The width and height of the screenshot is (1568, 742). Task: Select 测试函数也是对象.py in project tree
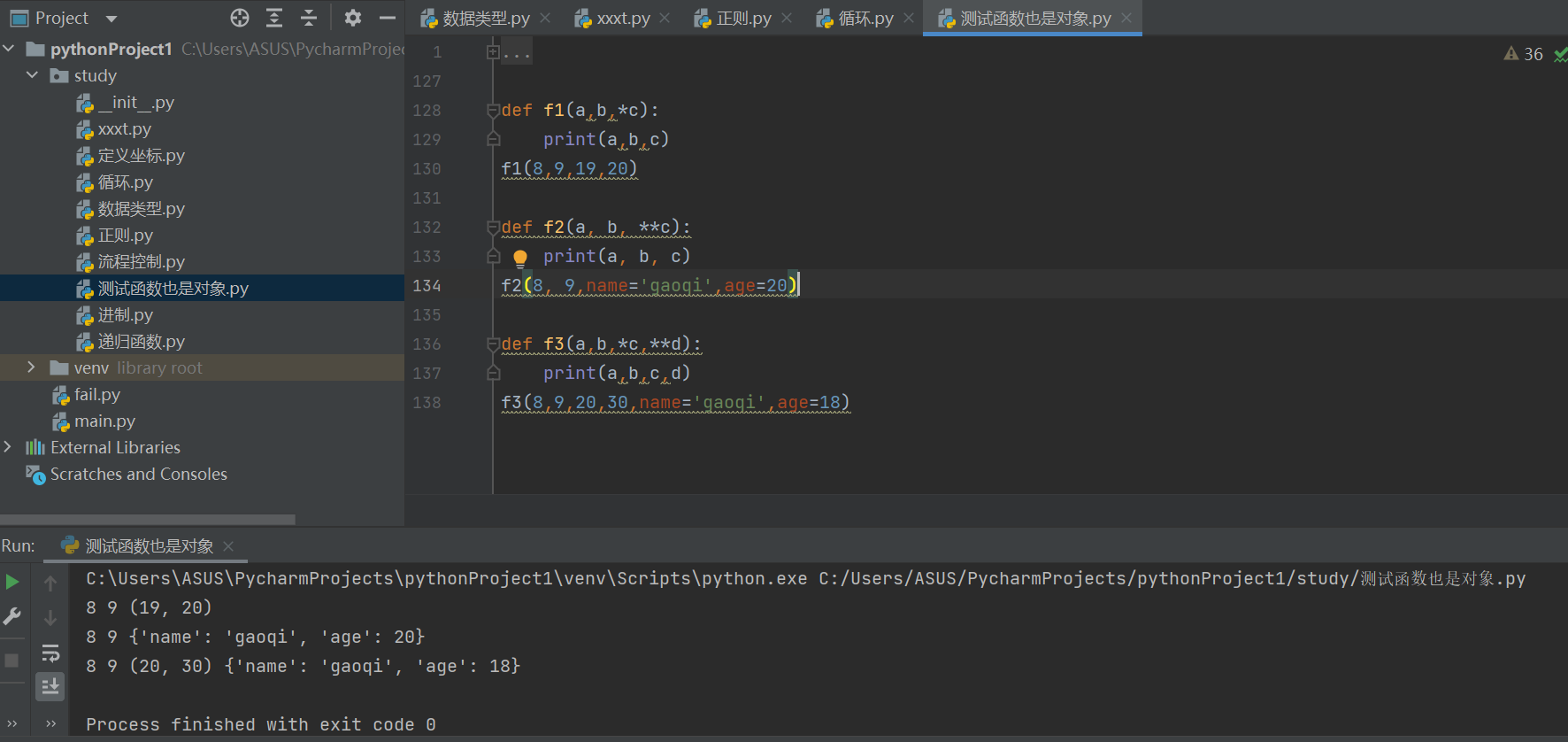162,289
